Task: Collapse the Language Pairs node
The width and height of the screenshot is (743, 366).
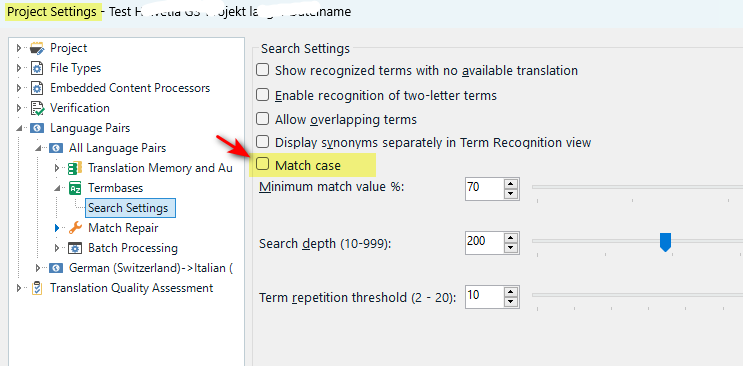Action: (19, 128)
